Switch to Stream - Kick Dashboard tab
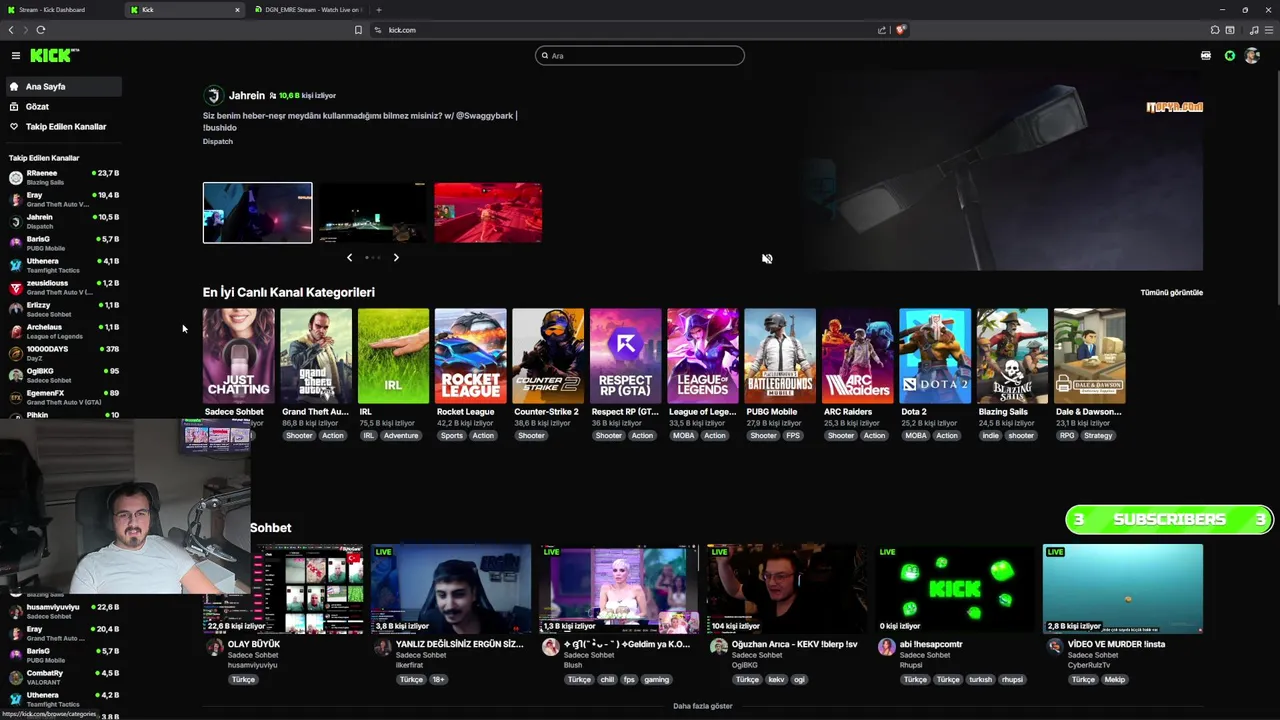 (x=60, y=10)
